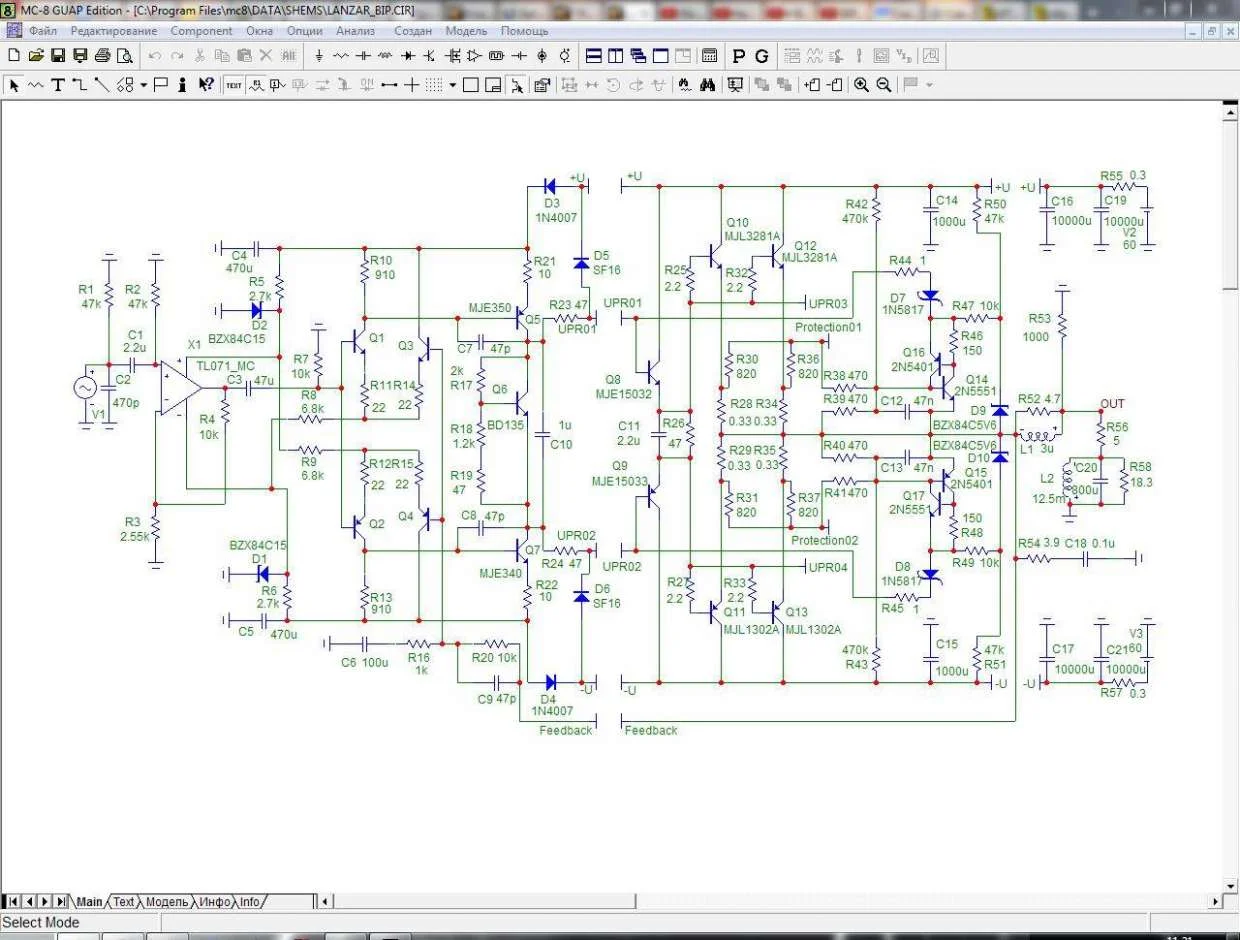Choose the capacitor component icon
1240x940 pixels.
[x=363, y=56]
